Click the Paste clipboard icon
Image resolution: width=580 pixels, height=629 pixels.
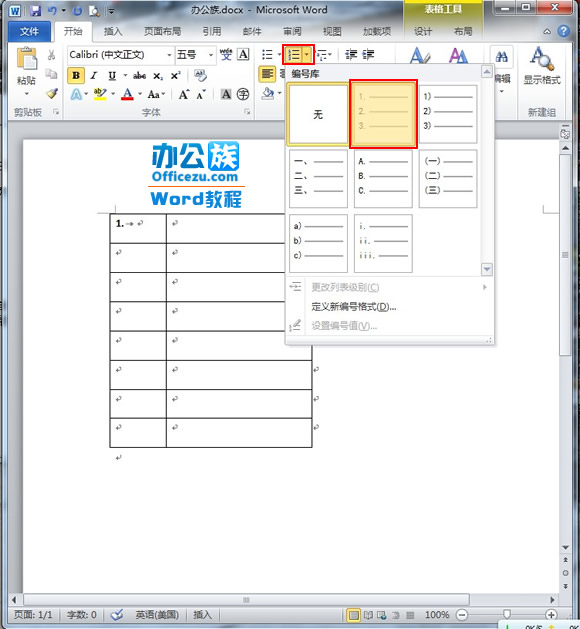point(27,58)
